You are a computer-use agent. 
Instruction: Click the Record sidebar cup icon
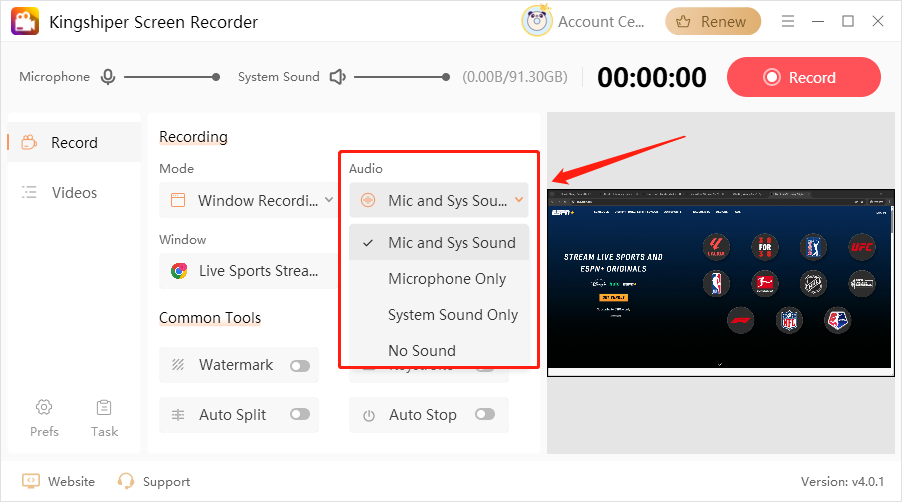tap(29, 142)
